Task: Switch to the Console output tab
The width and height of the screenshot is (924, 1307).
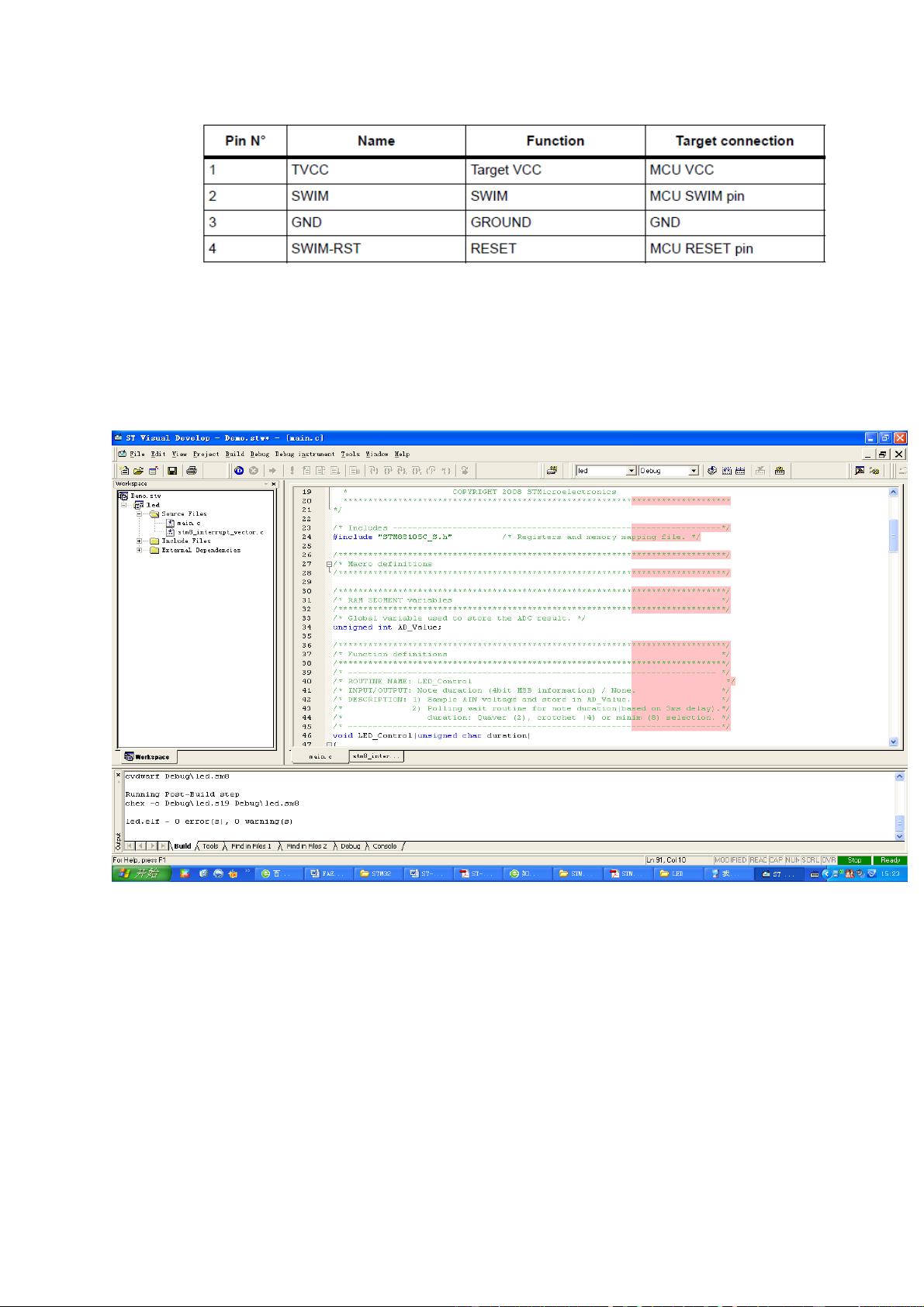Action: [384, 846]
